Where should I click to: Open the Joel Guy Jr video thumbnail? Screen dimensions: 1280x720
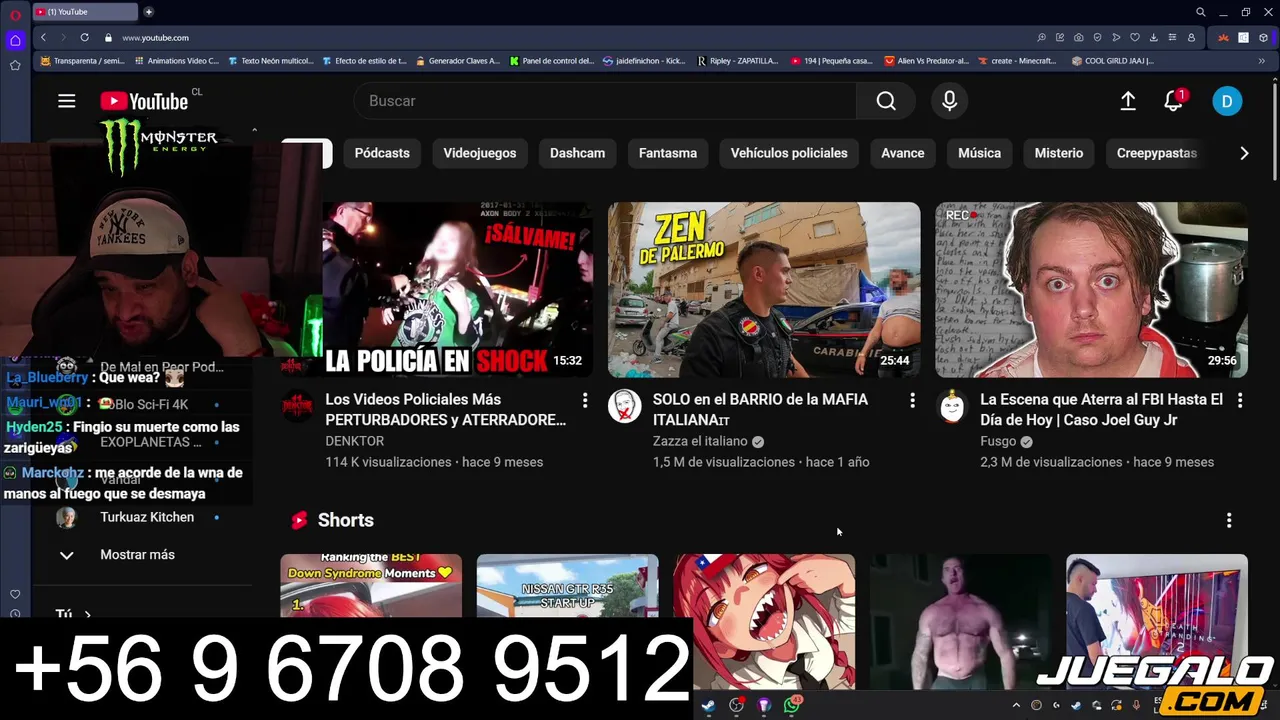pos(1091,290)
